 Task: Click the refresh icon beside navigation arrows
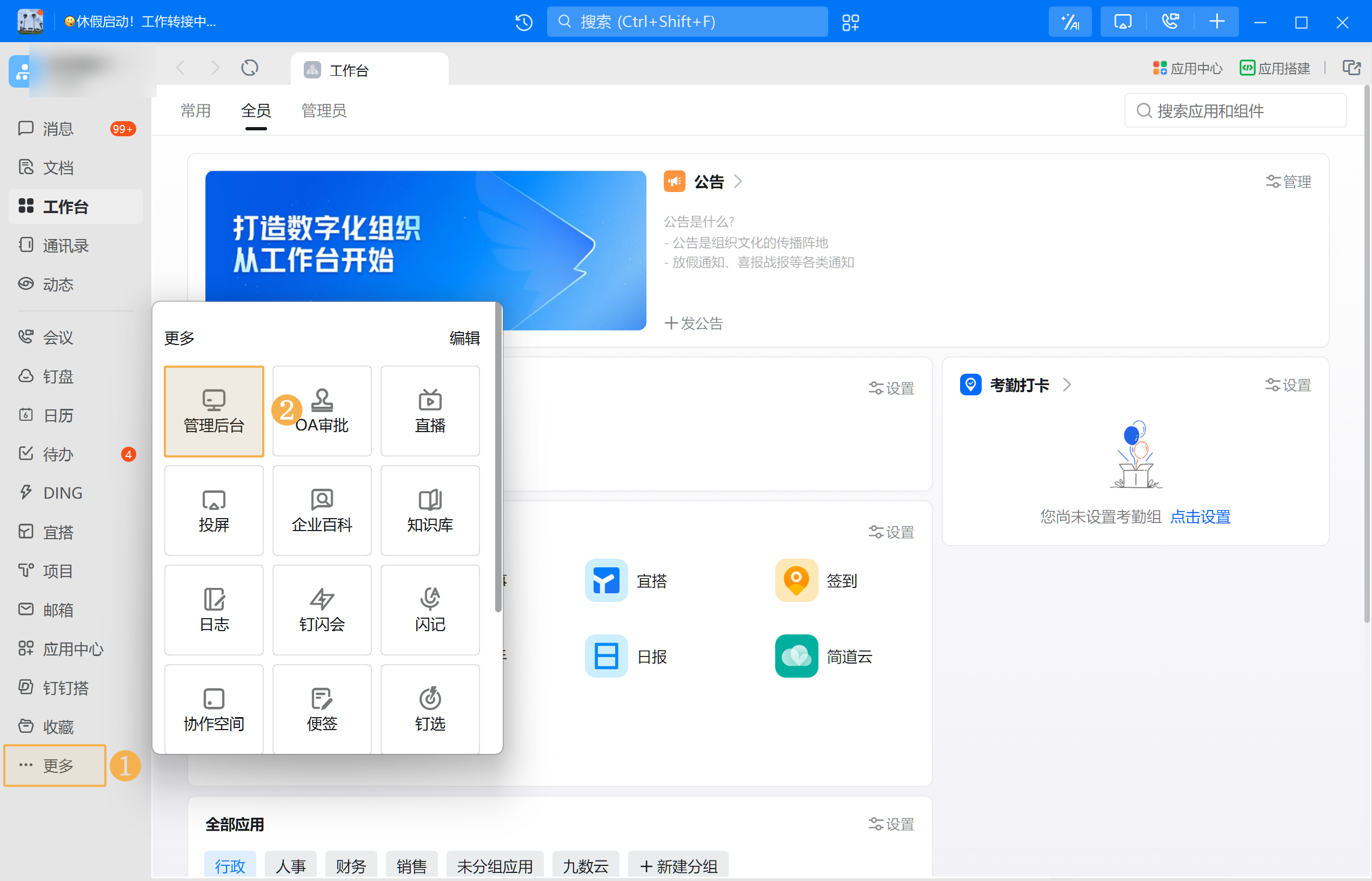(250, 68)
